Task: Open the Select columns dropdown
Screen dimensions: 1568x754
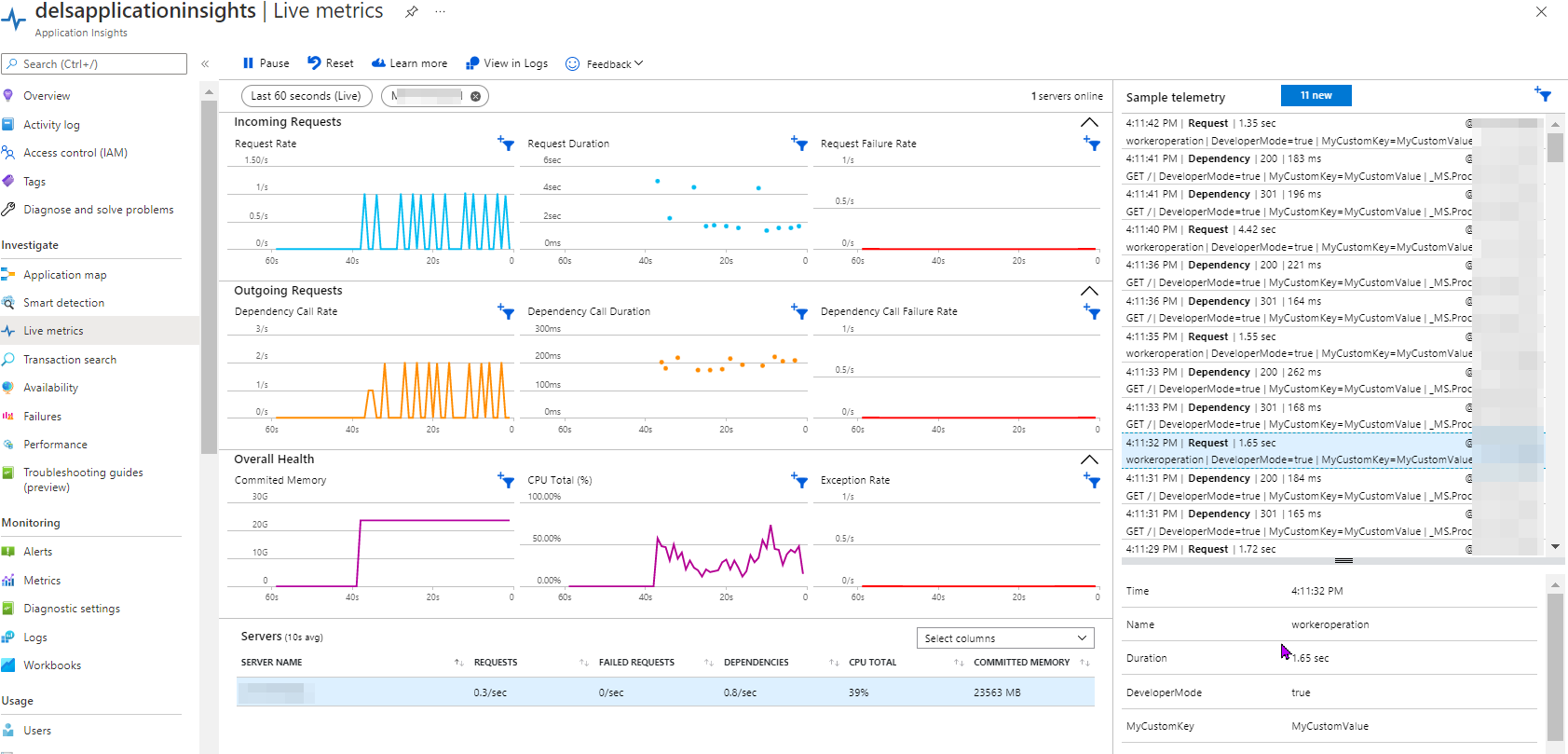Action: [1004, 638]
